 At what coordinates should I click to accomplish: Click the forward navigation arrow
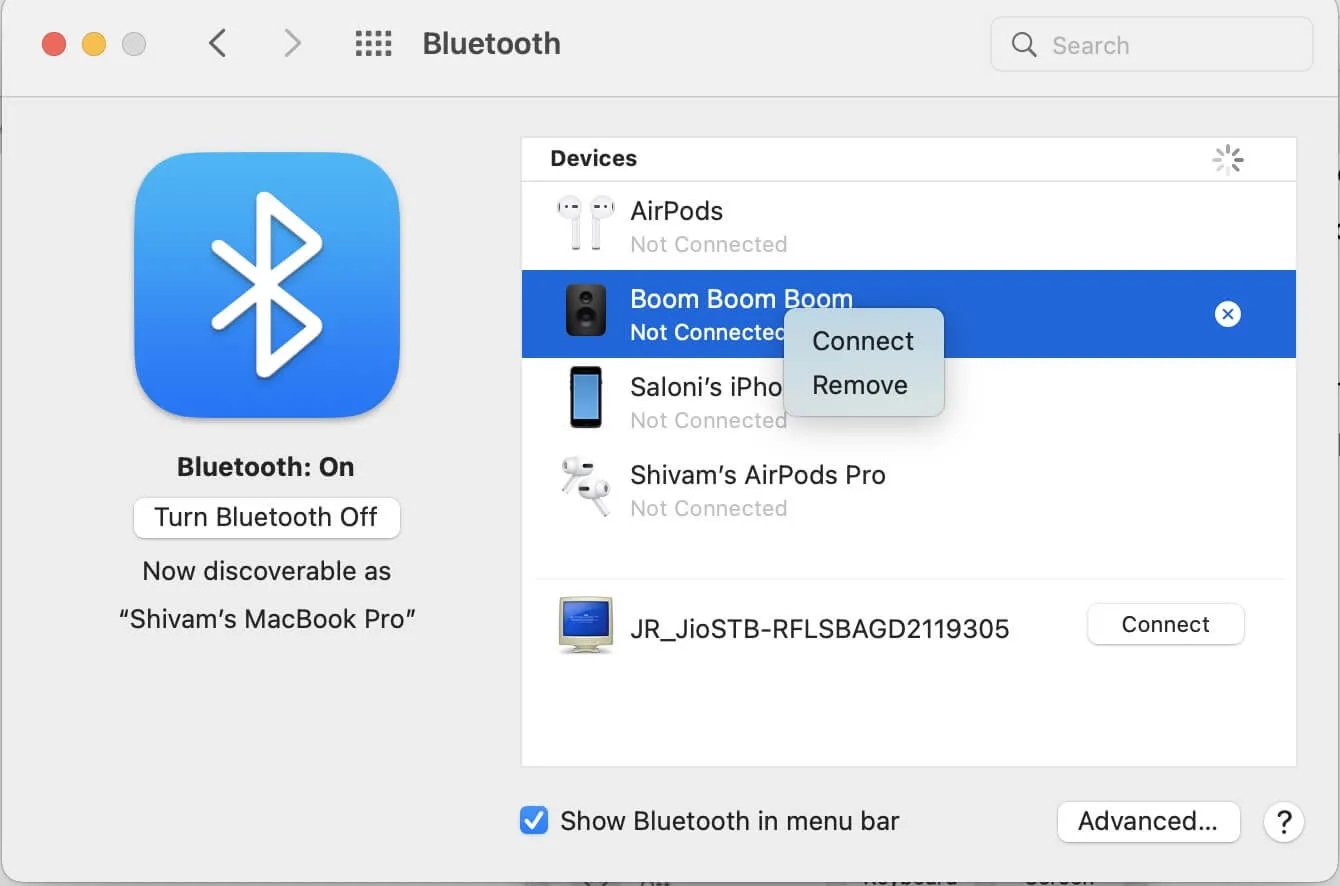292,43
